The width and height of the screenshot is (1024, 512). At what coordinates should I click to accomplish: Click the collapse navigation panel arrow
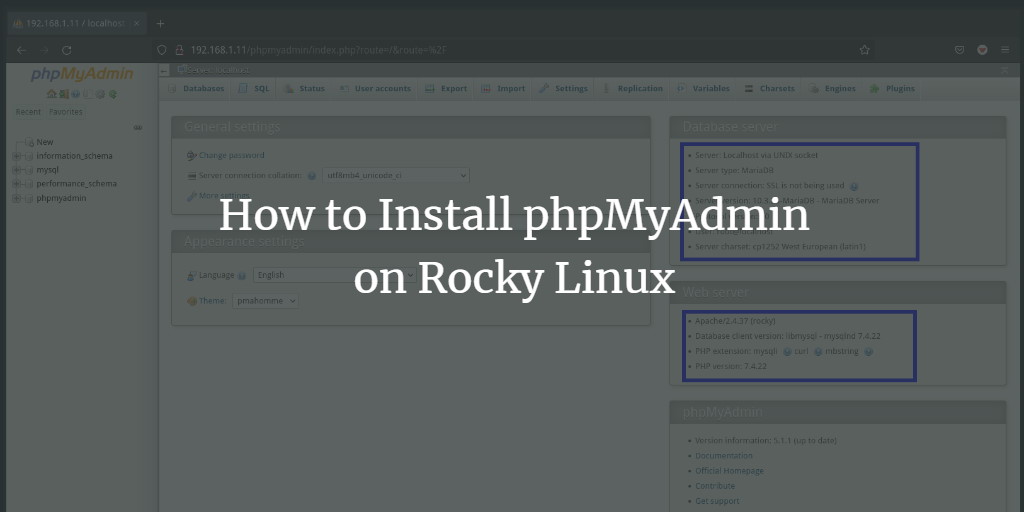pos(164,70)
